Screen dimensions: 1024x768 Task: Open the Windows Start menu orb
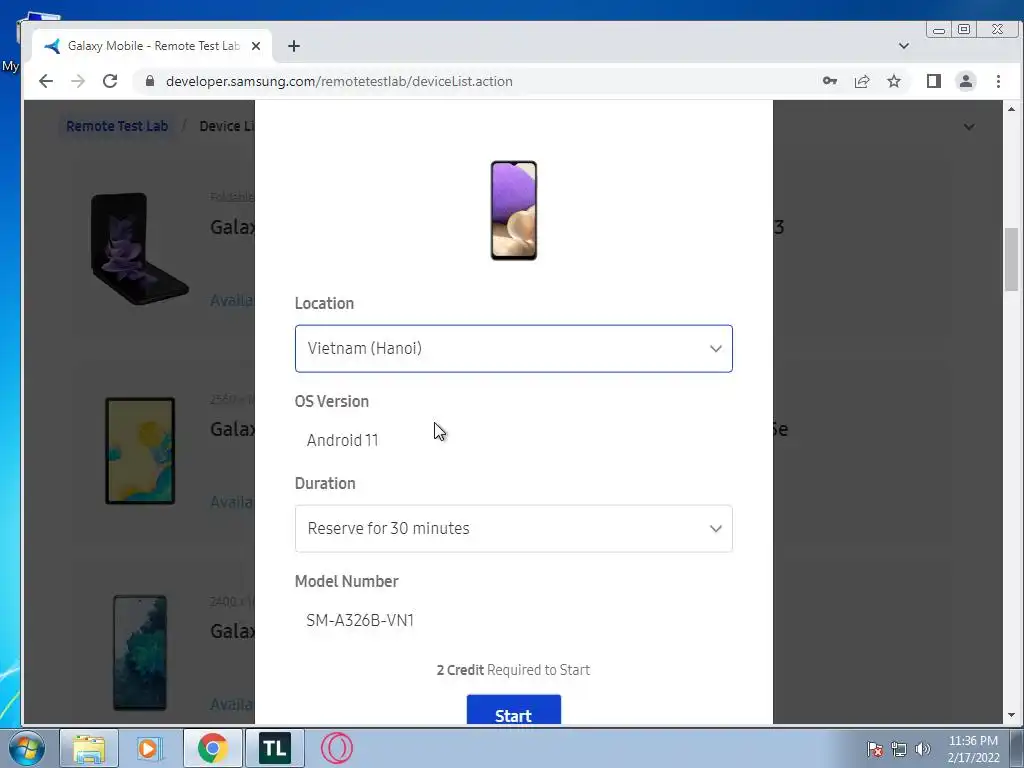coord(27,748)
